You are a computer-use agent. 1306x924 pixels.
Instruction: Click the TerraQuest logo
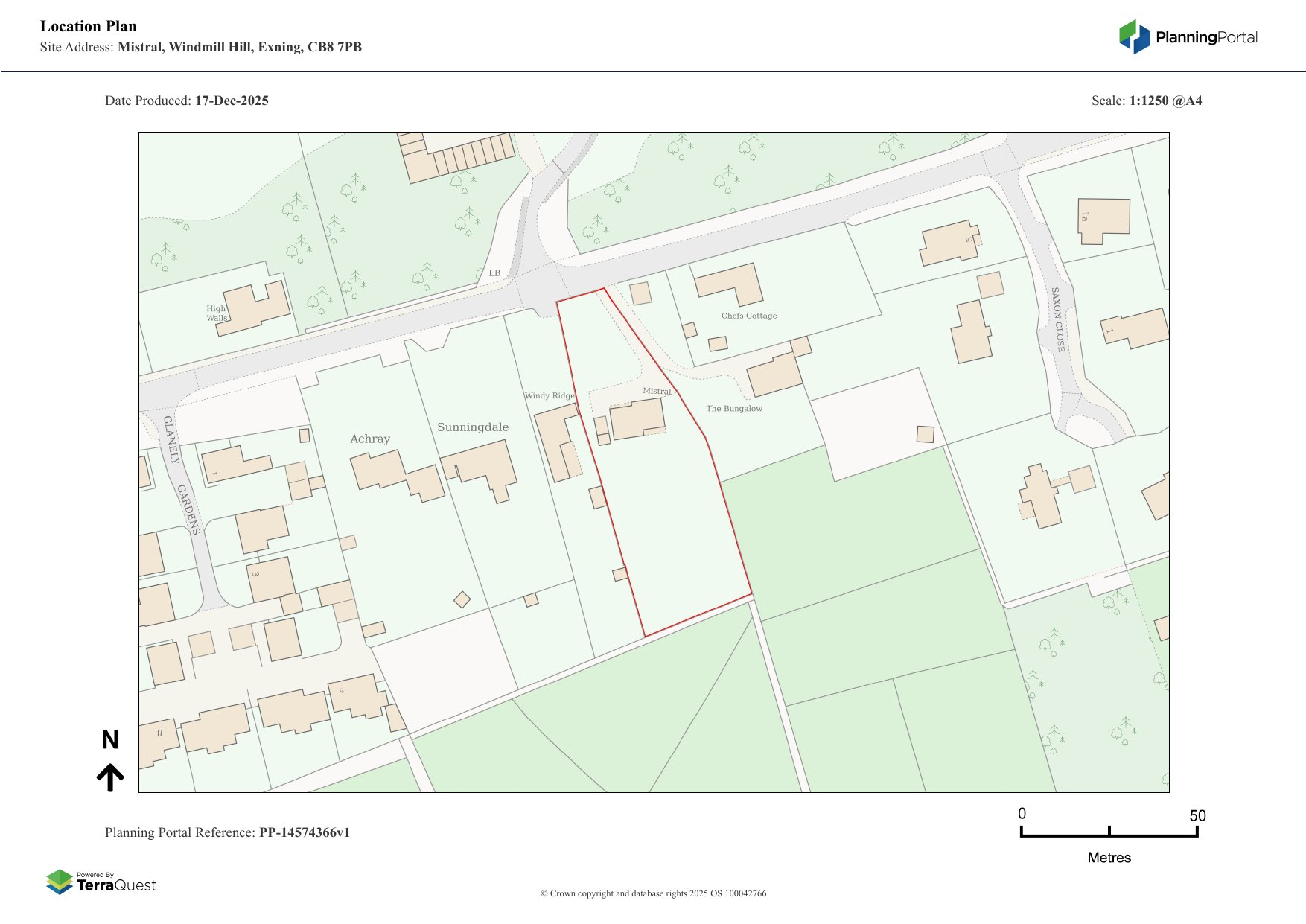point(101,882)
